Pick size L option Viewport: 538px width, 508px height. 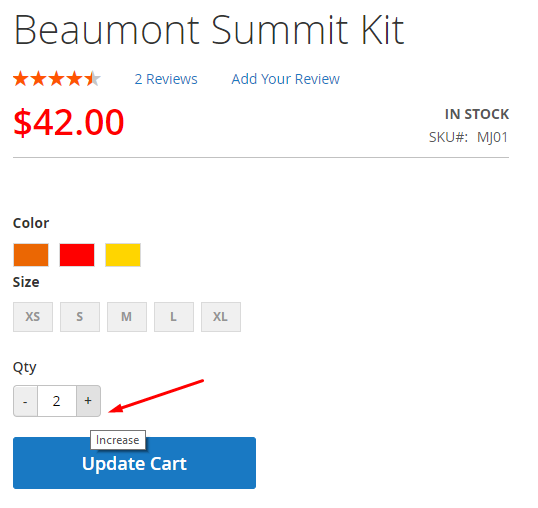click(174, 317)
